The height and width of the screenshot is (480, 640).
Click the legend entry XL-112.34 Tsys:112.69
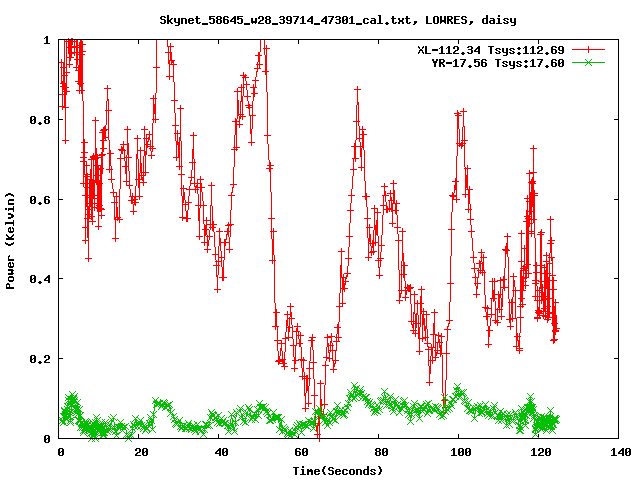pyautogui.click(x=491, y=50)
